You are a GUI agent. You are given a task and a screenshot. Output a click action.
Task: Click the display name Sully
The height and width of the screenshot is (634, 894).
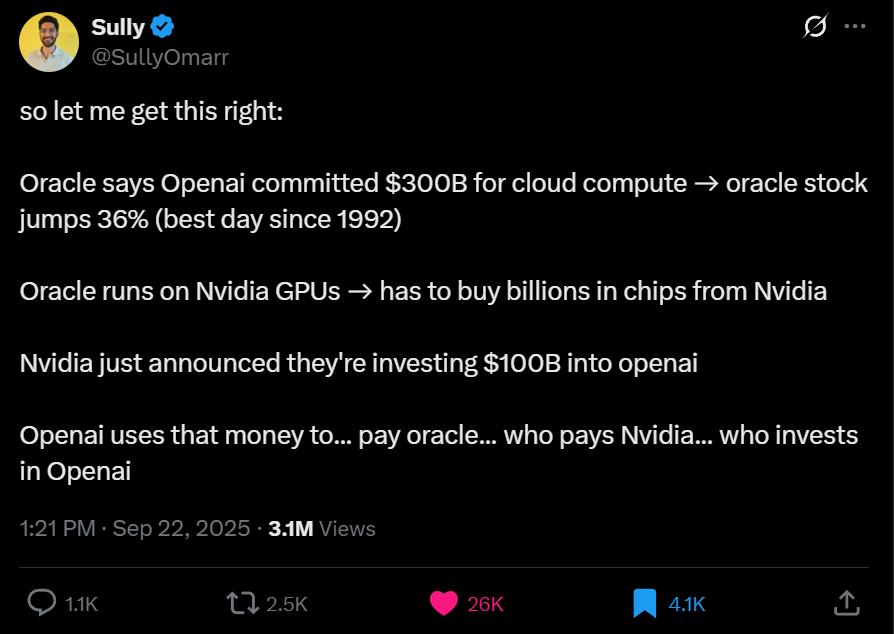coord(118,28)
